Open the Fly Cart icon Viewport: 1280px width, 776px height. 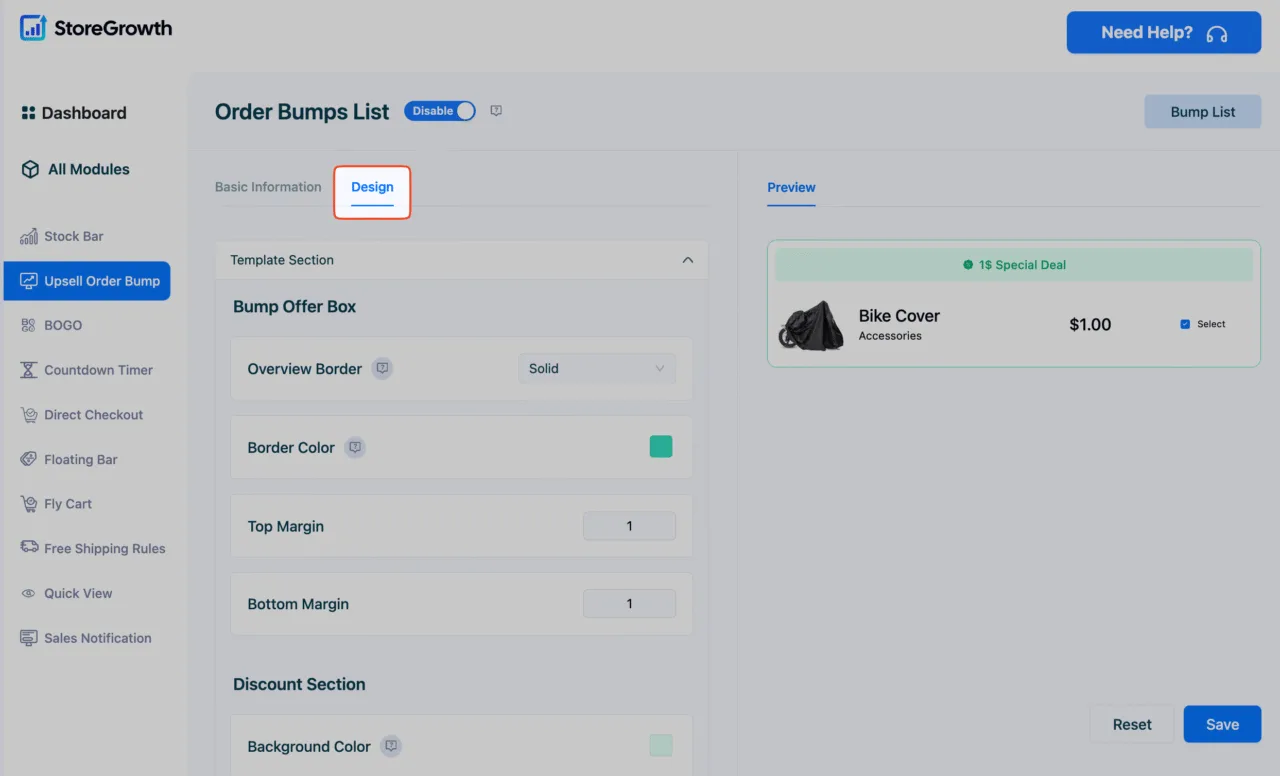pyautogui.click(x=29, y=504)
